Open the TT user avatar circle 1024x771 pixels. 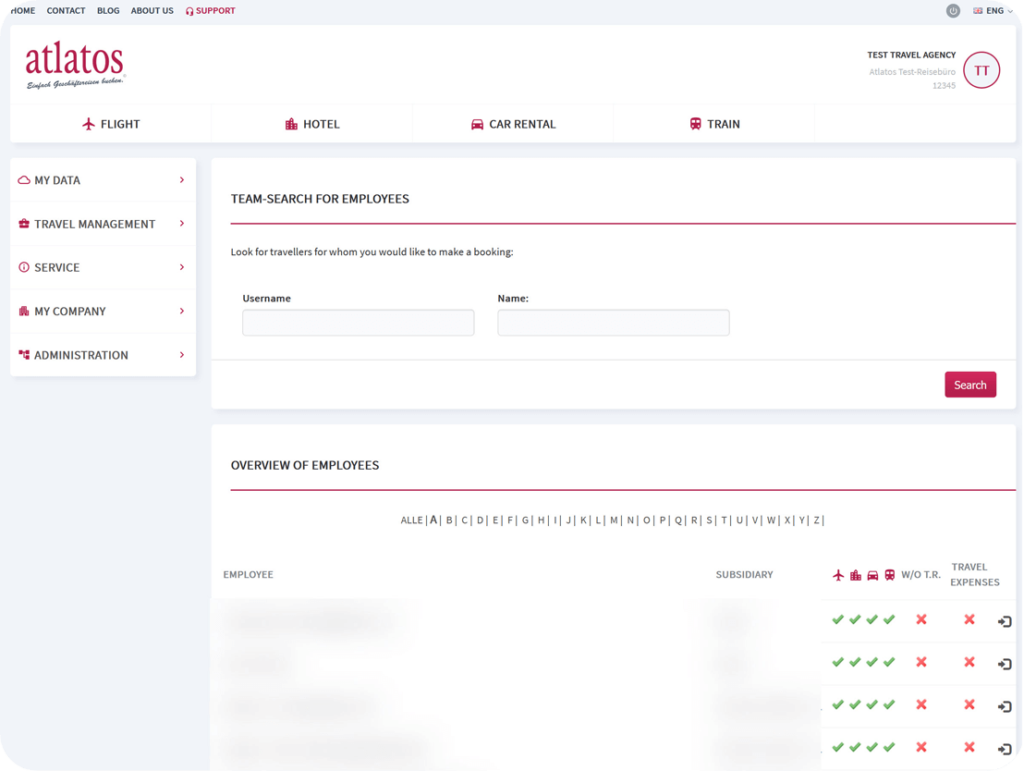pos(981,71)
